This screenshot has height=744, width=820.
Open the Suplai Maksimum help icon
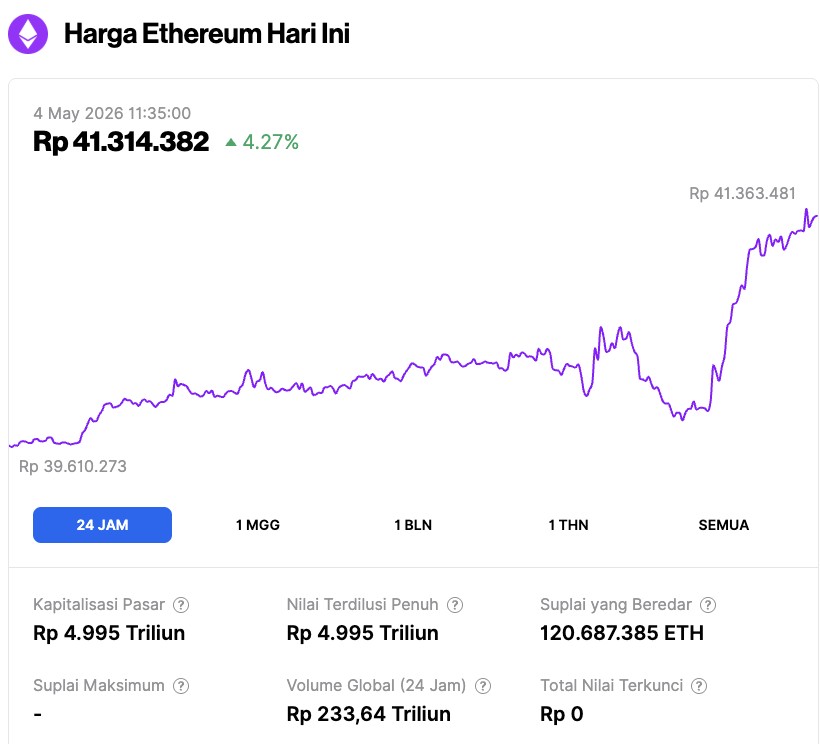(x=181, y=686)
